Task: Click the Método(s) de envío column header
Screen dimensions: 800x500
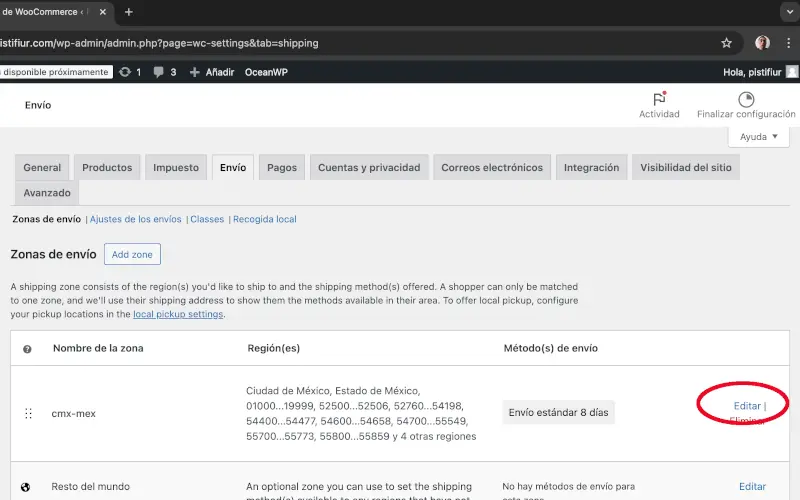Action: point(551,348)
